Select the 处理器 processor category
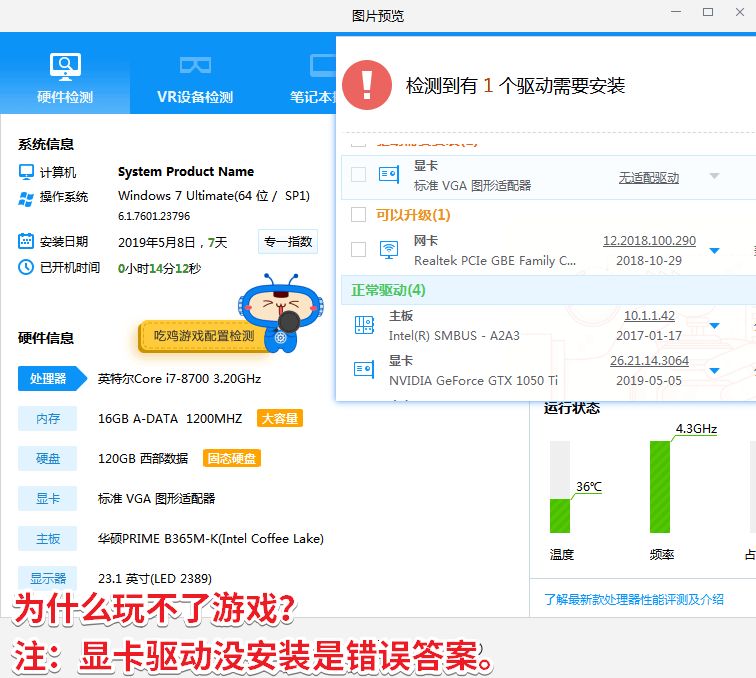This screenshot has height=678, width=756. pyautogui.click(x=52, y=379)
